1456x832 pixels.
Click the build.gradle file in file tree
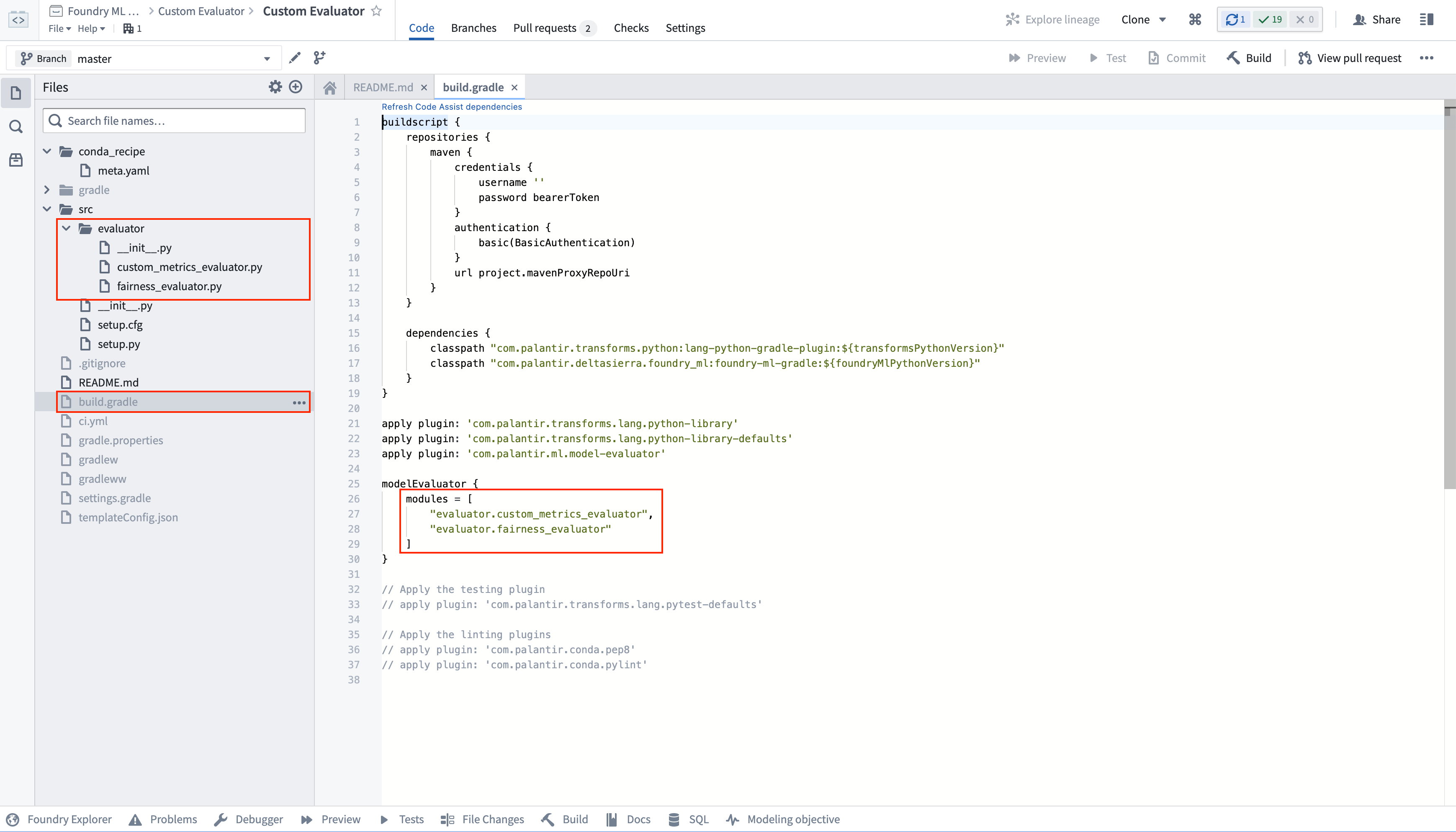tap(108, 401)
